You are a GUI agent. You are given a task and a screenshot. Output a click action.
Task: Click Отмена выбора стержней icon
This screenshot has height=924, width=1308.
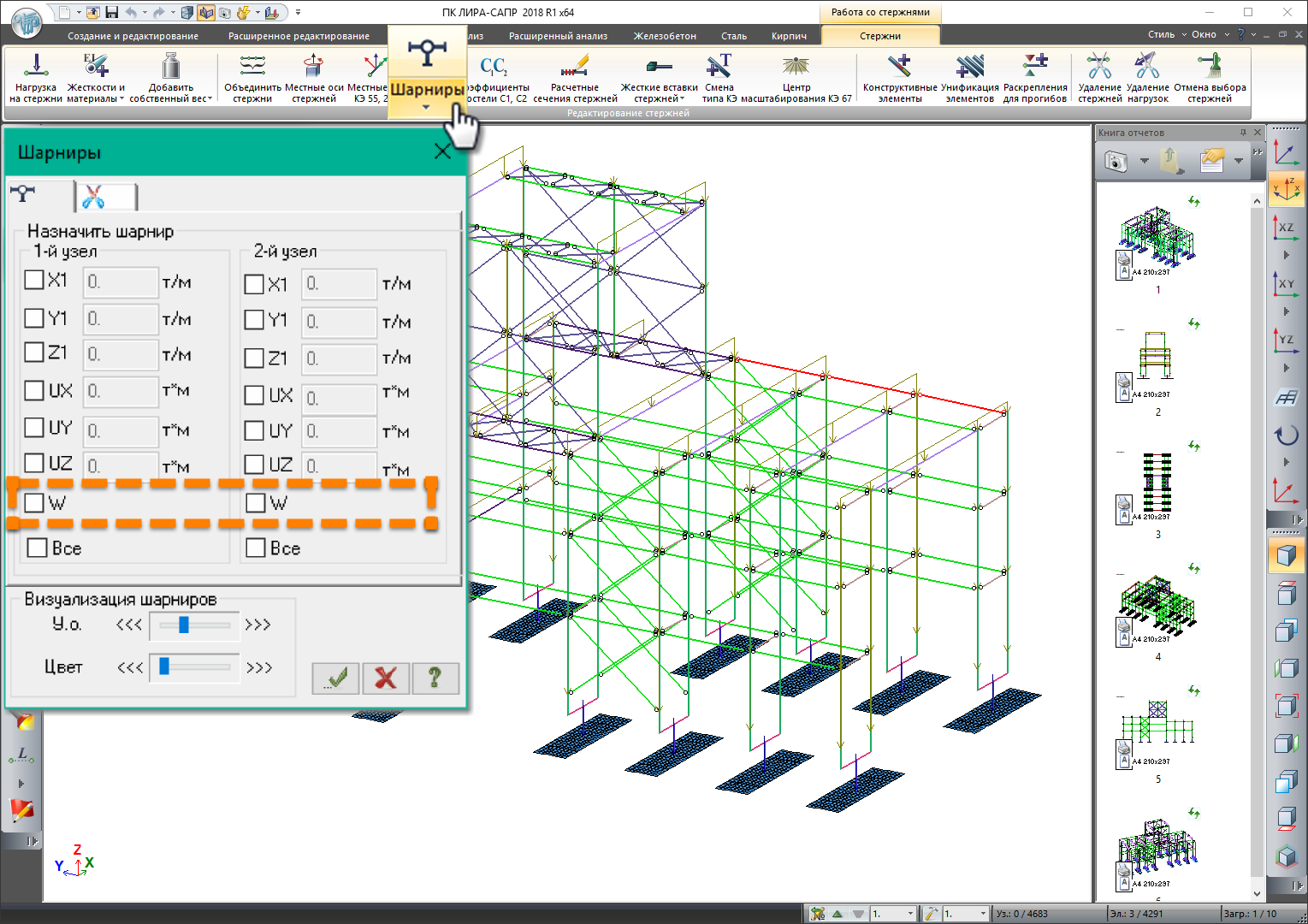click(x=1210, y=67)
